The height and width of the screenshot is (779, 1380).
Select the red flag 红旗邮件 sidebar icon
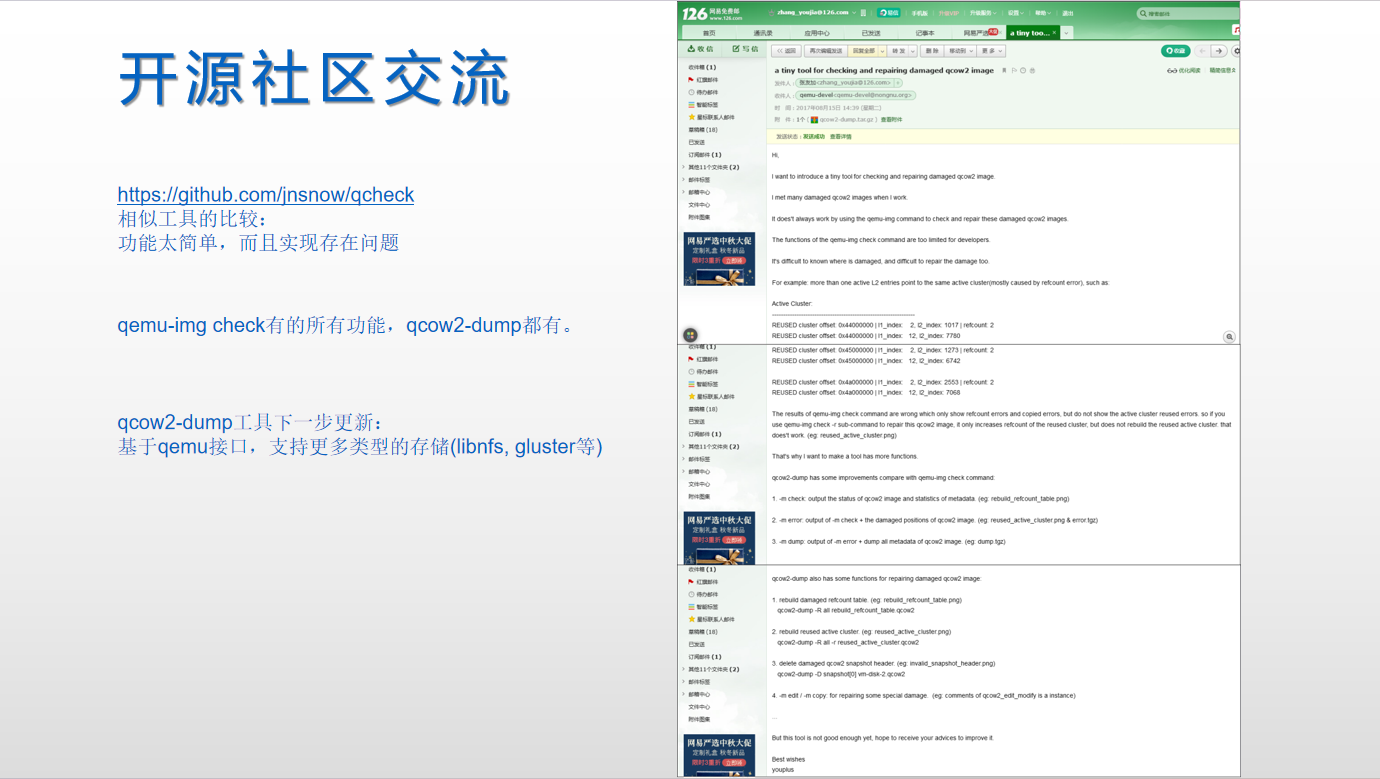coord(691,80)
